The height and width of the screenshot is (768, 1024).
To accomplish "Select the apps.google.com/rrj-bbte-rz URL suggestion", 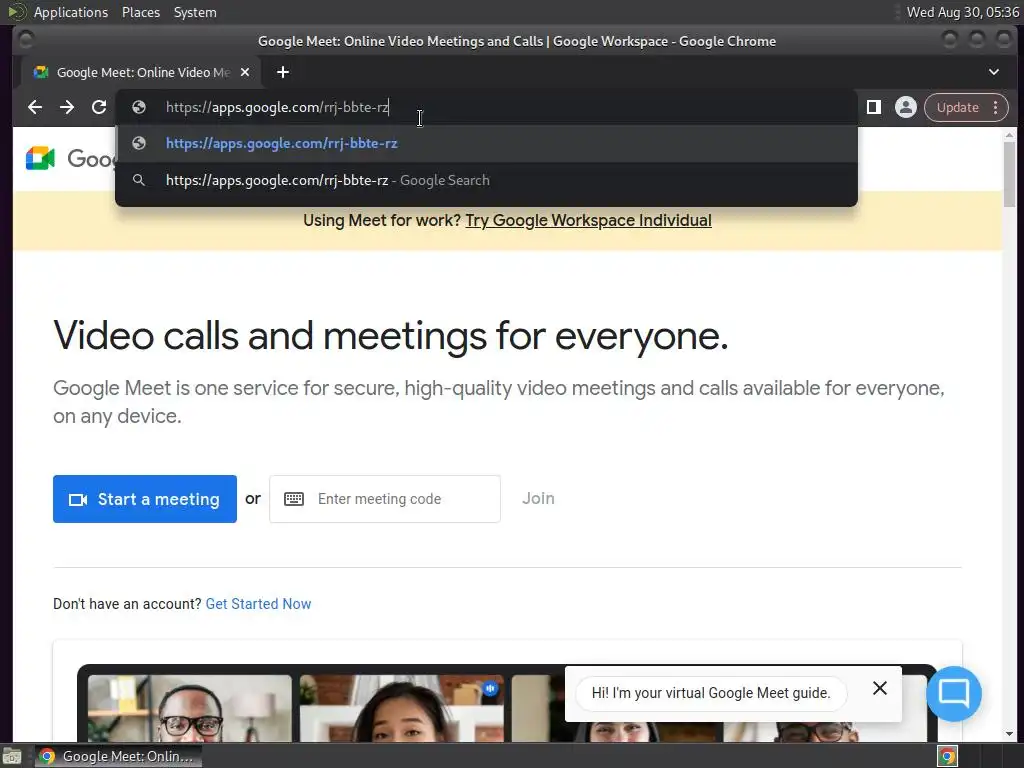I will pos(486,144).
